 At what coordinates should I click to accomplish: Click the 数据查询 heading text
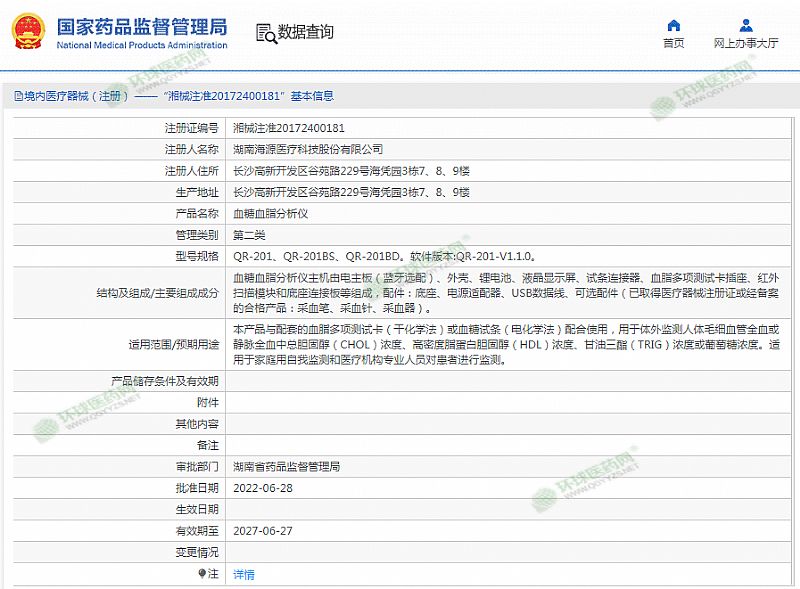tap(306, 32)
